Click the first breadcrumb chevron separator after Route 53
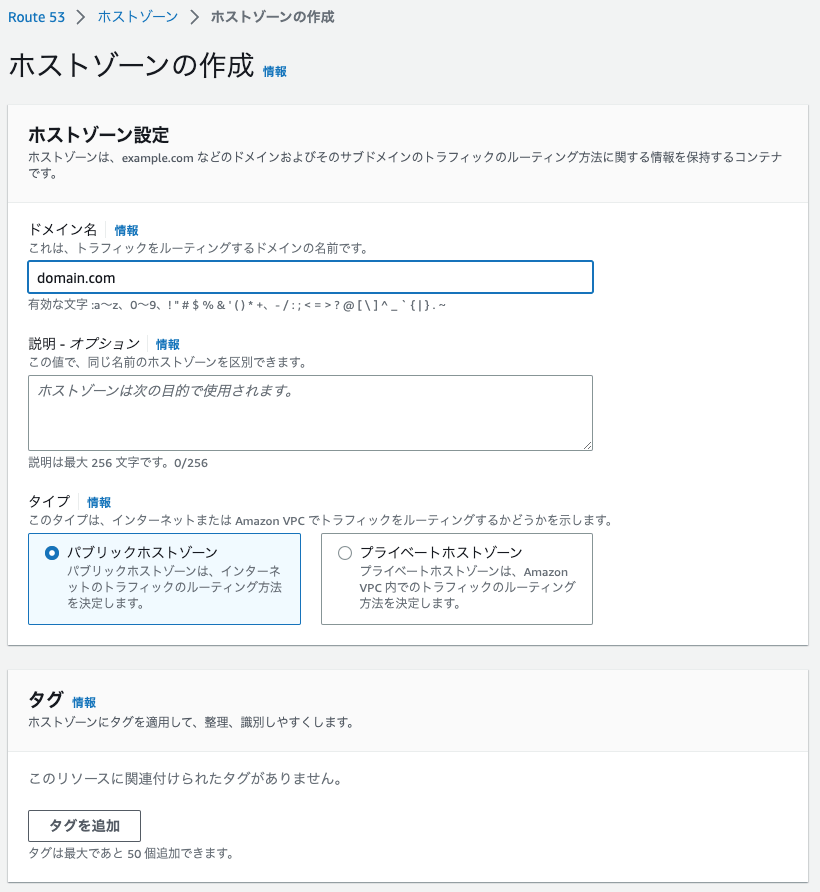820x892 pixels. (81, 17)
